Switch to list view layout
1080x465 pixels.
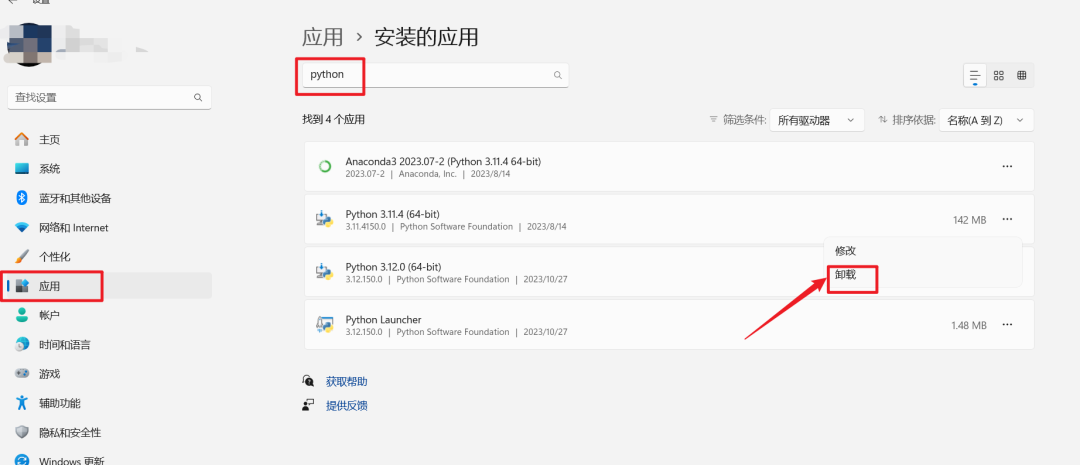tap(975, 75)
